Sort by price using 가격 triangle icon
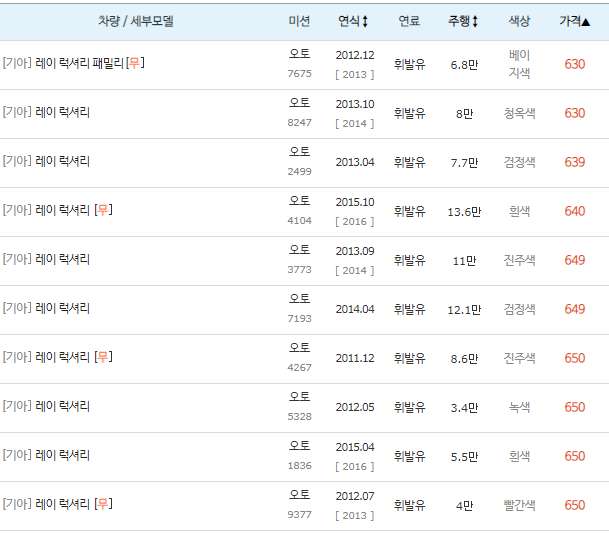The width and height of the screenshot is (609, 534). [x=586, y=22]
